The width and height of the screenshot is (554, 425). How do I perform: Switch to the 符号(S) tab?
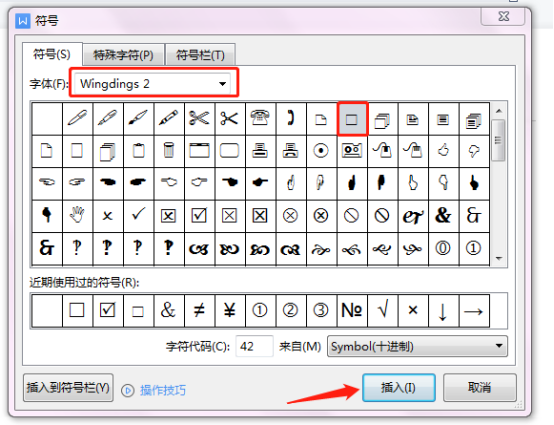click(52, 54)
